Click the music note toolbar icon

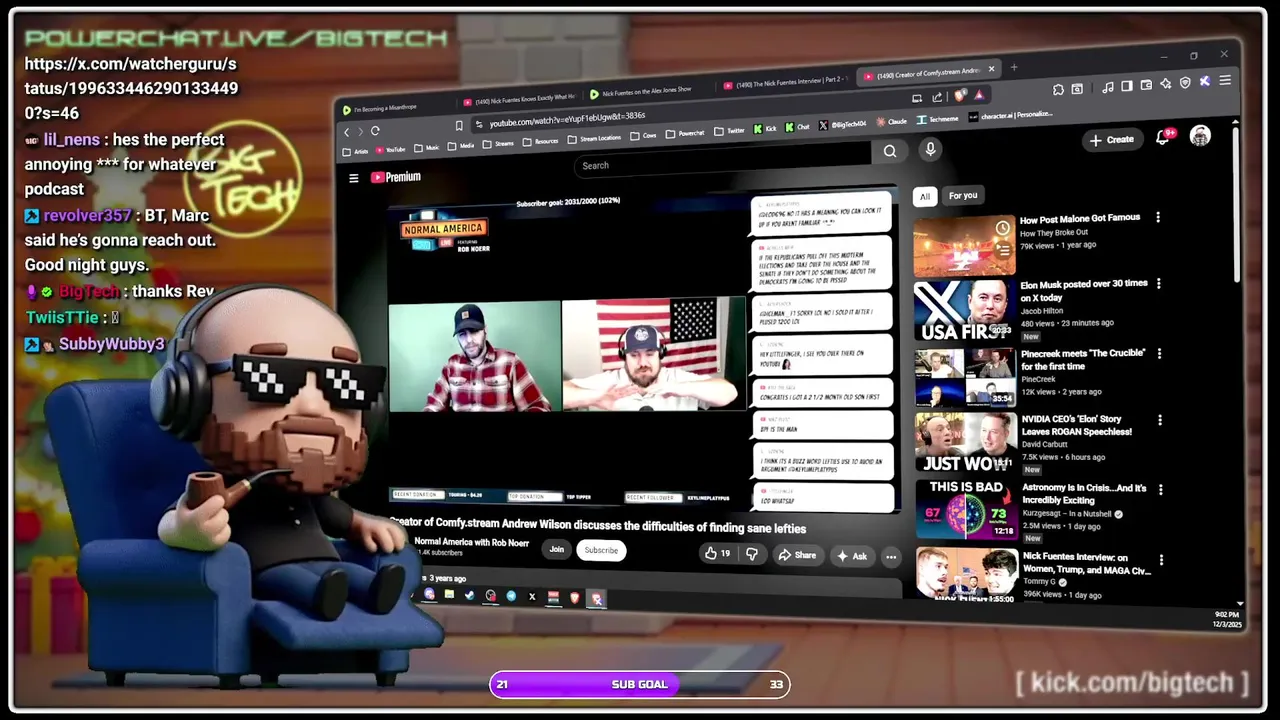1108,87
